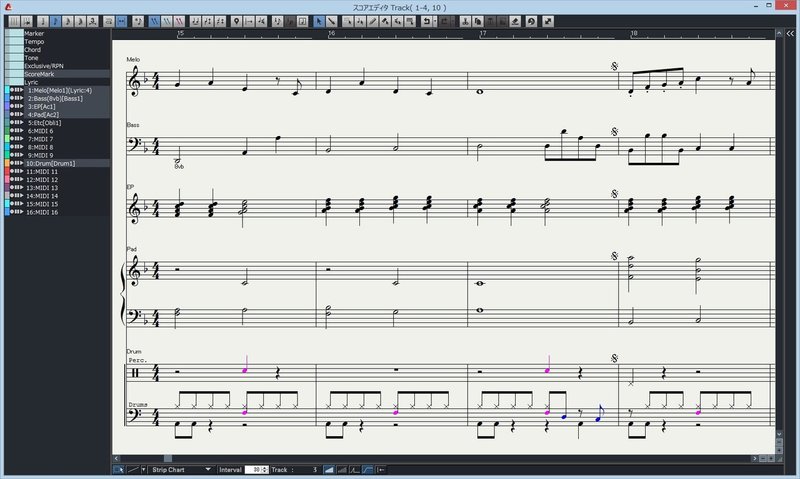Click measure 16 on the ruler
800x479 pixels.
[332, 33]
